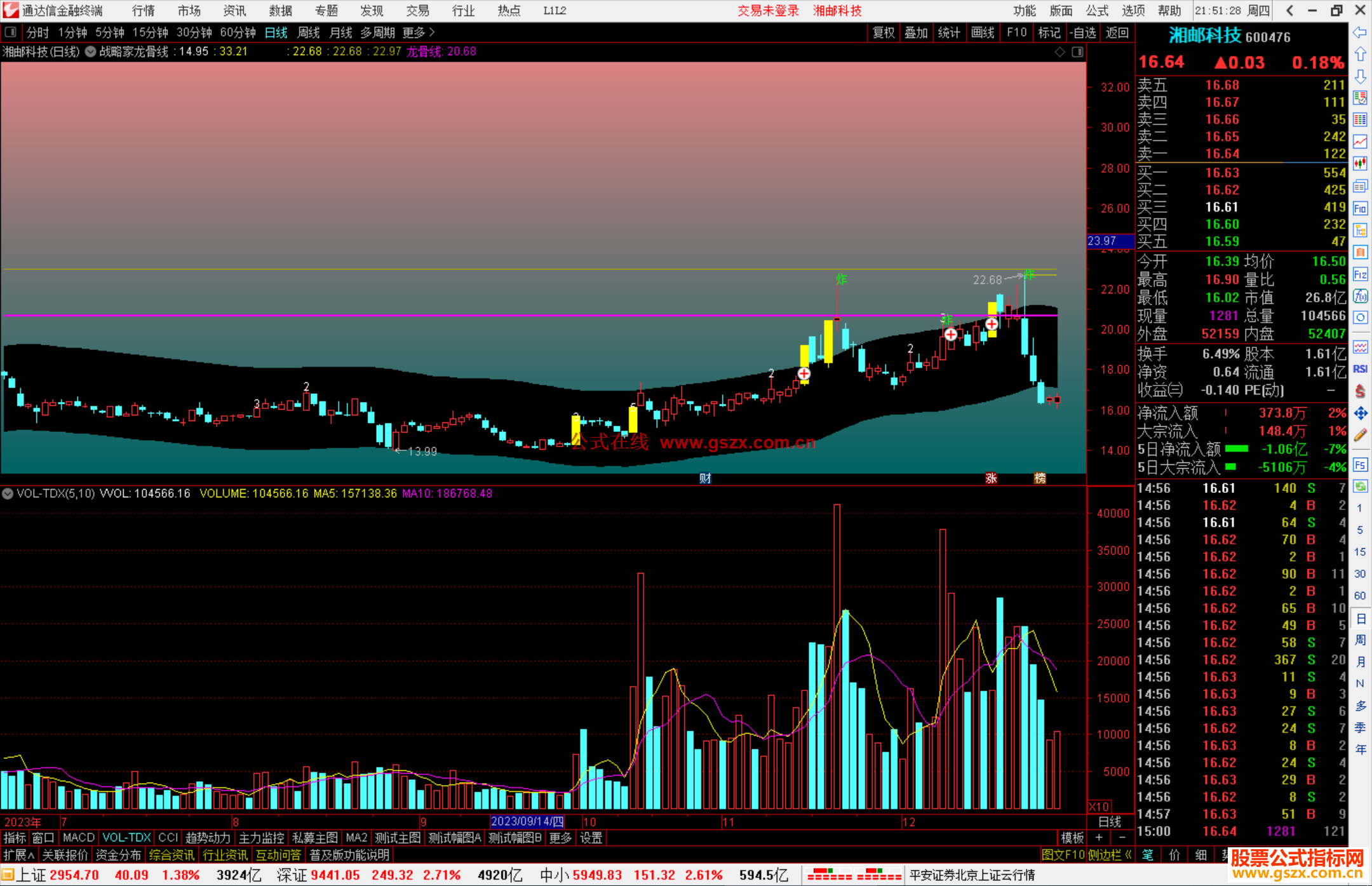The width and height of the screenshot is (1372, 886).
Task: Click the F12 sidebar icon
Action: pos(1360,274)
